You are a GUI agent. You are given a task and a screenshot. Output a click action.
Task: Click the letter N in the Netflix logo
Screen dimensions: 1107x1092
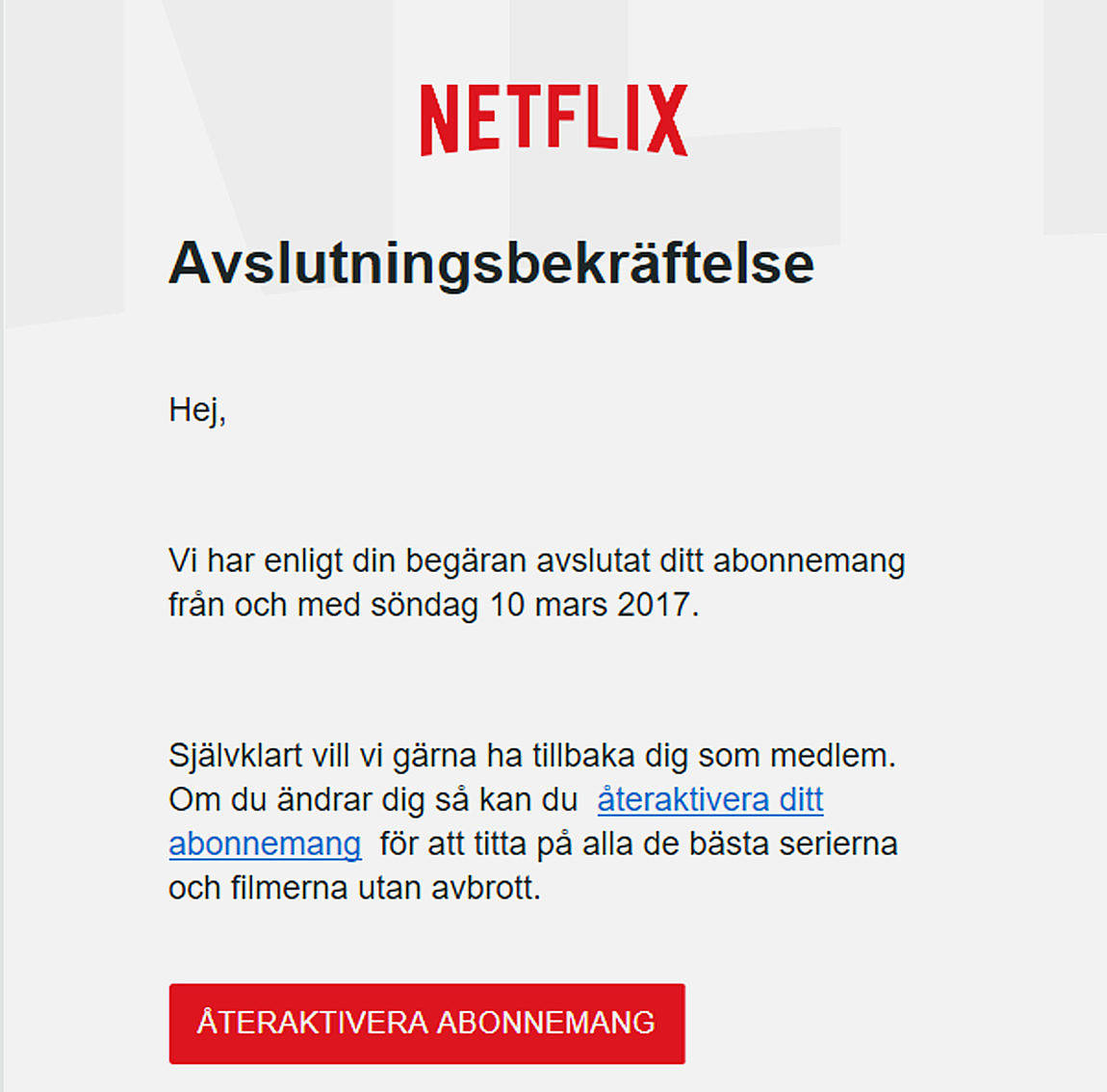coord(439,120)
